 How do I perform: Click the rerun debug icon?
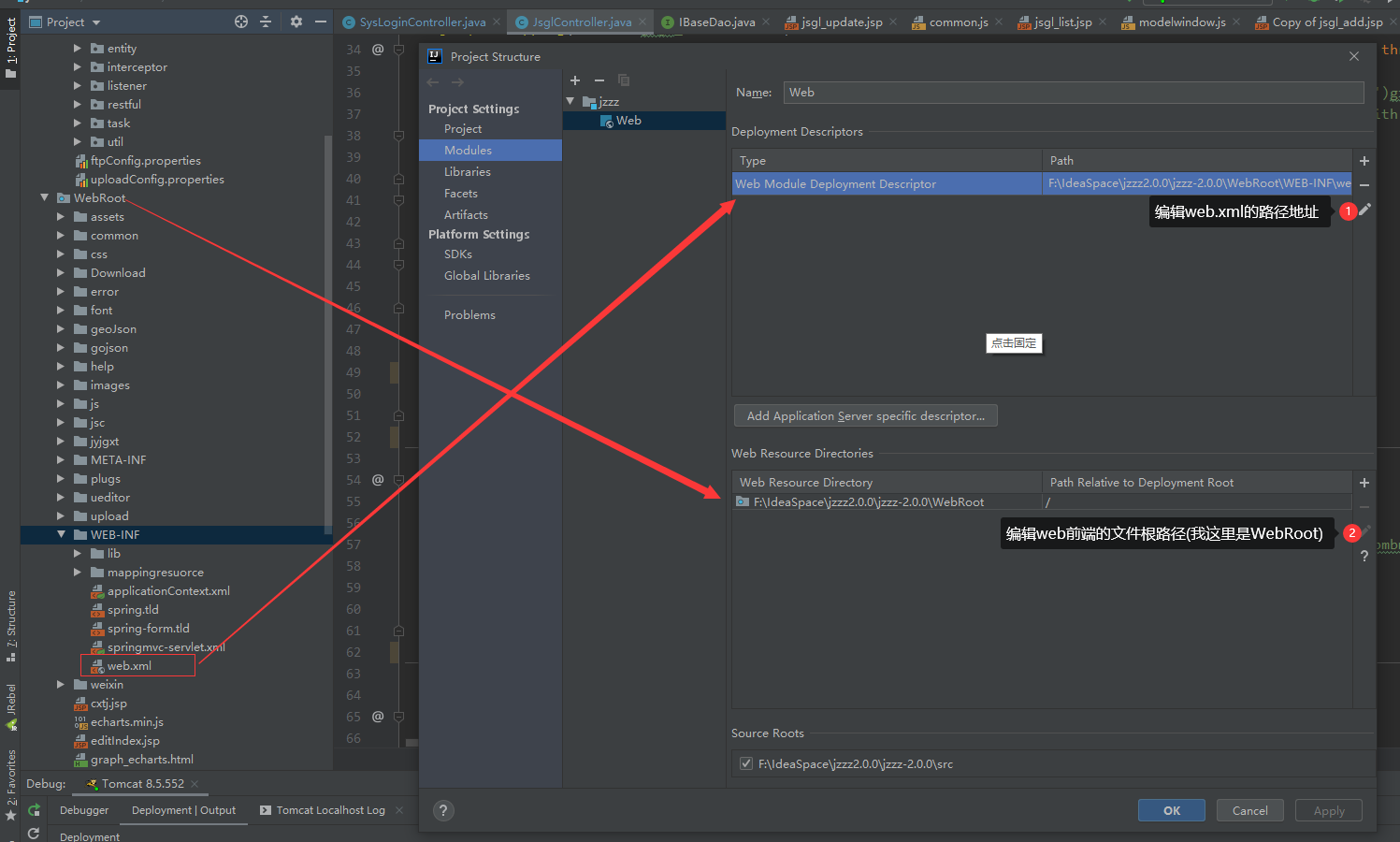tap(34, 810)
